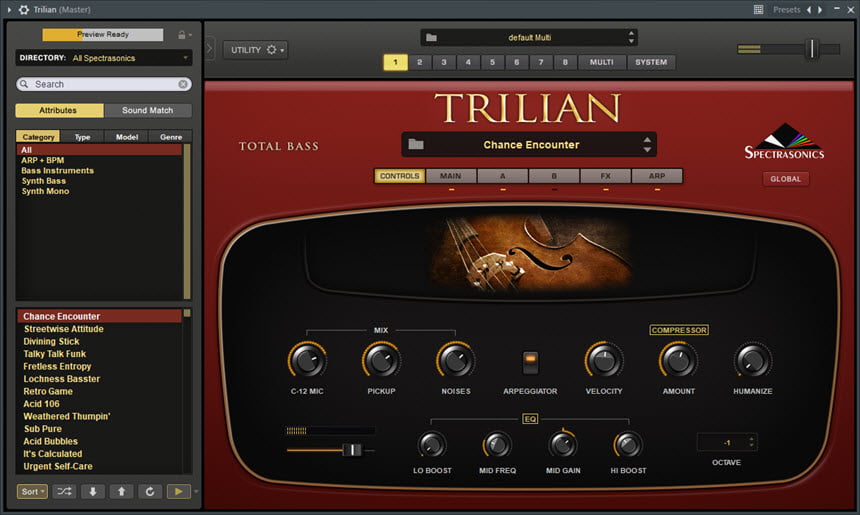Viewport: 860px width, 515px height.
Task: Expand the title bar arrow beside Trilian
Action: 9,9
